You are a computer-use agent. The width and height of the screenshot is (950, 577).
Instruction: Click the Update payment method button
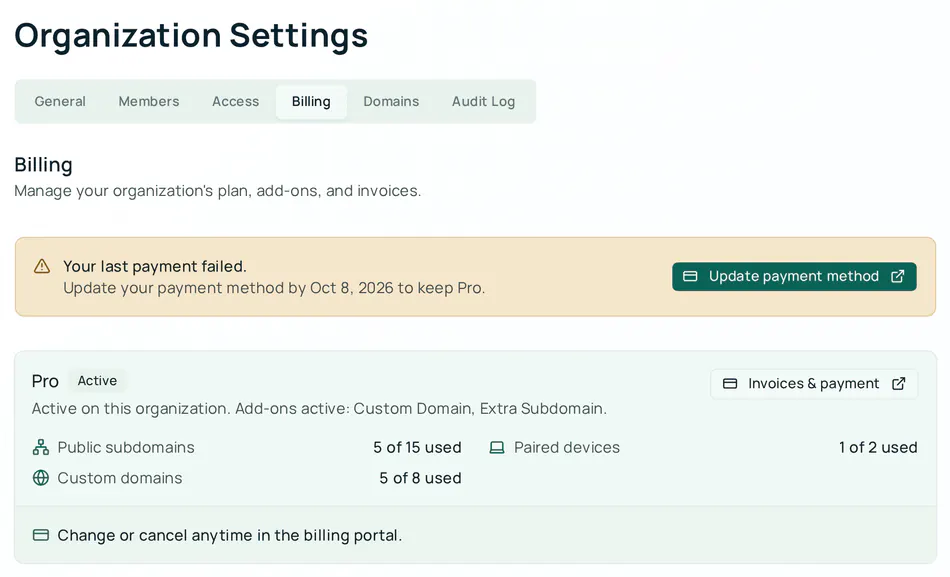tap(794, 276)
